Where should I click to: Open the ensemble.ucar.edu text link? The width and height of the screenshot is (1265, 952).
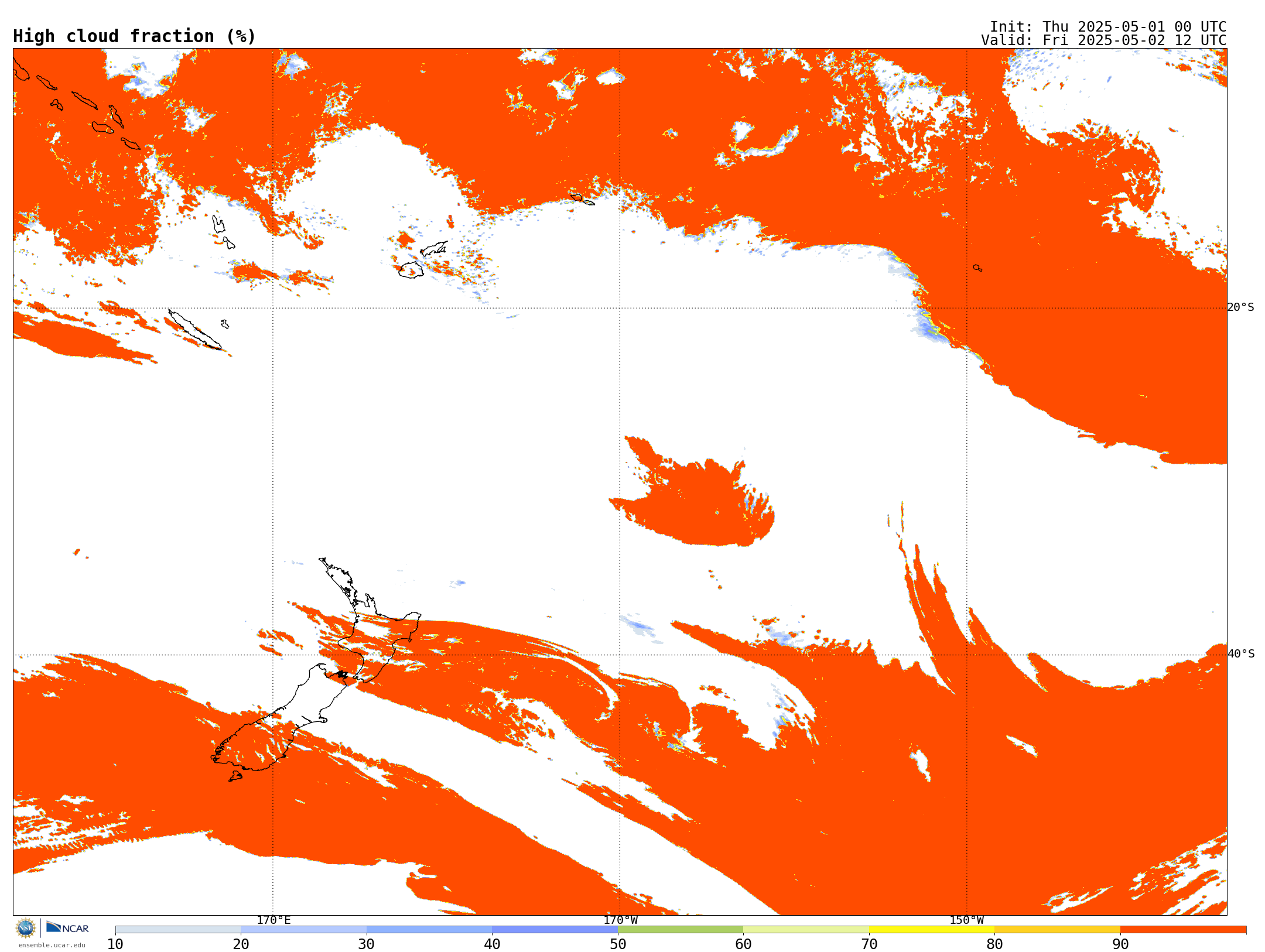pos(52,945)
